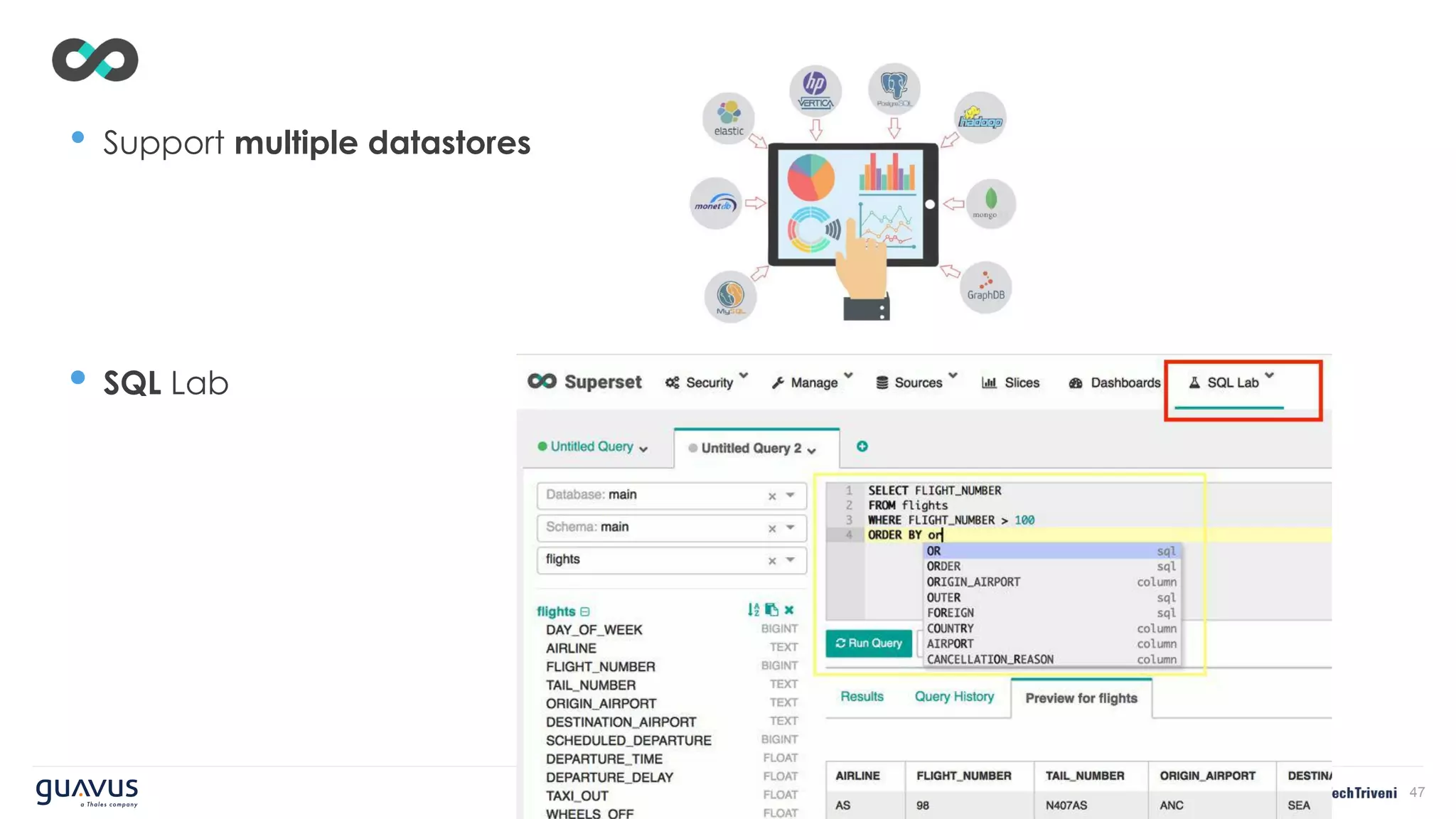Screen dimensions: 1456x819
Task: Open the SQL Lab menu
Action: 1232,382
